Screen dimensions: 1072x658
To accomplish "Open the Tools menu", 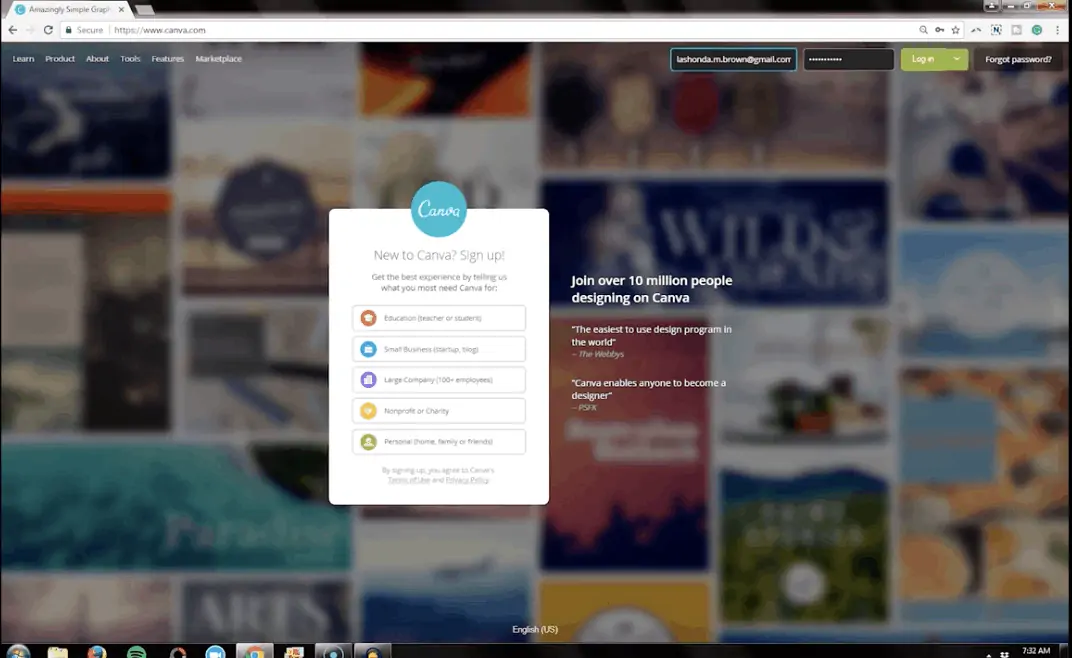I will tap(130, 59).
